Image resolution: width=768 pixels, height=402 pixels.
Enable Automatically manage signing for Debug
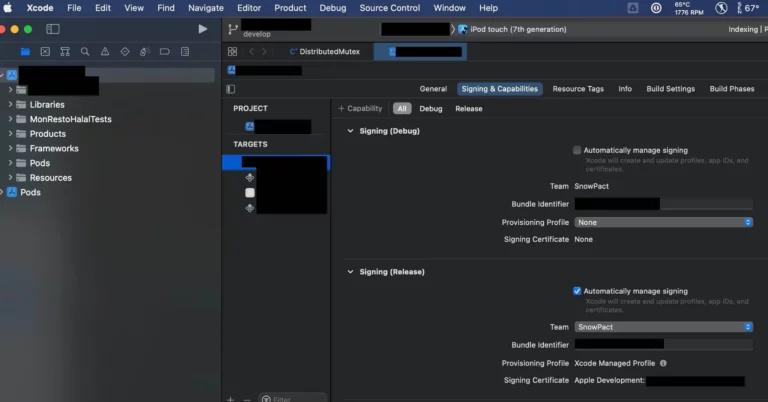[577, 150]
